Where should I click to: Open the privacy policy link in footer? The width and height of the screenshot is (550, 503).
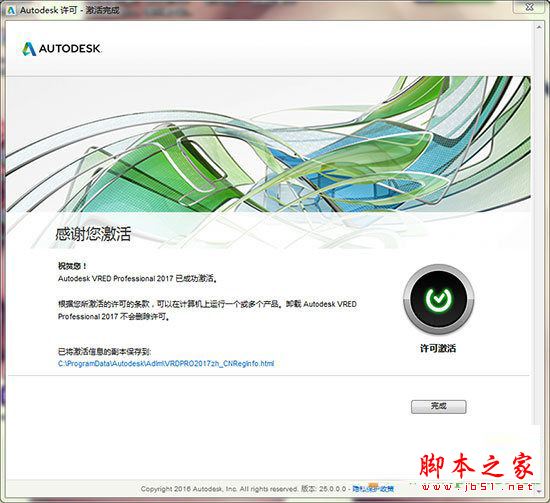[373, 489]
